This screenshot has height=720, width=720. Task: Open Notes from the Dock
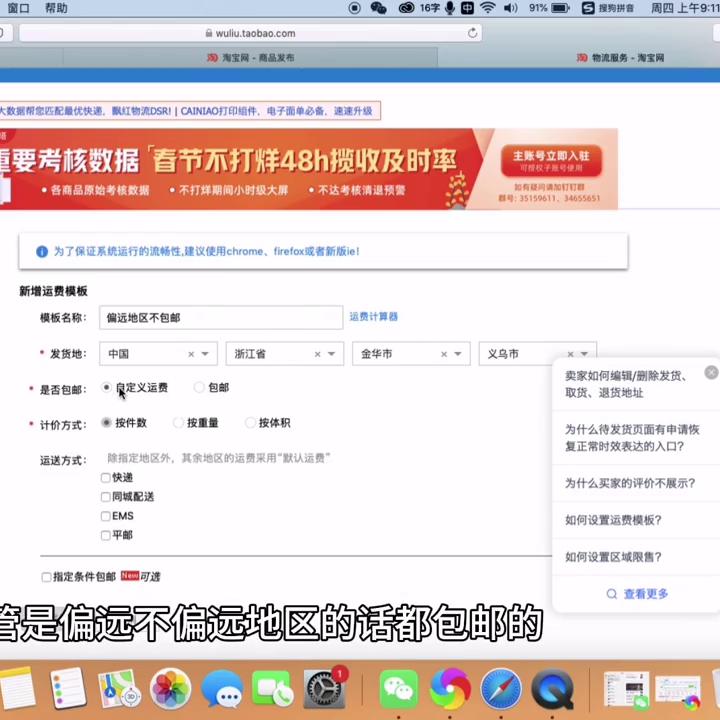[17, 688]
